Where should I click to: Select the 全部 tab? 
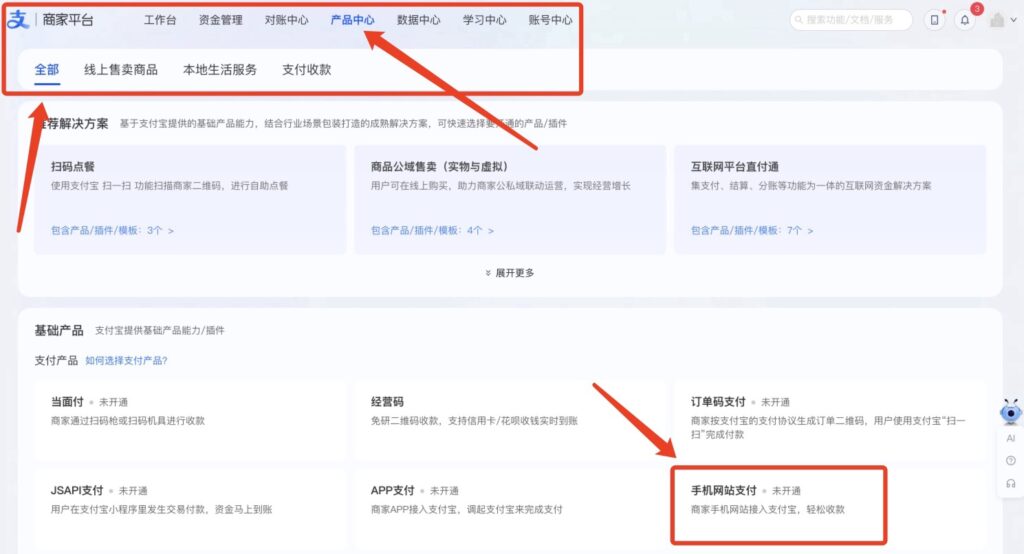click(47, 70)
